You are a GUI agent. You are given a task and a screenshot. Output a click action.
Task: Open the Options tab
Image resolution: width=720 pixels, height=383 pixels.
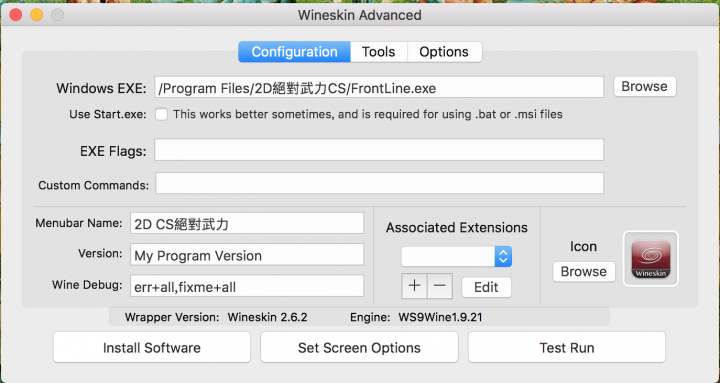444,51
